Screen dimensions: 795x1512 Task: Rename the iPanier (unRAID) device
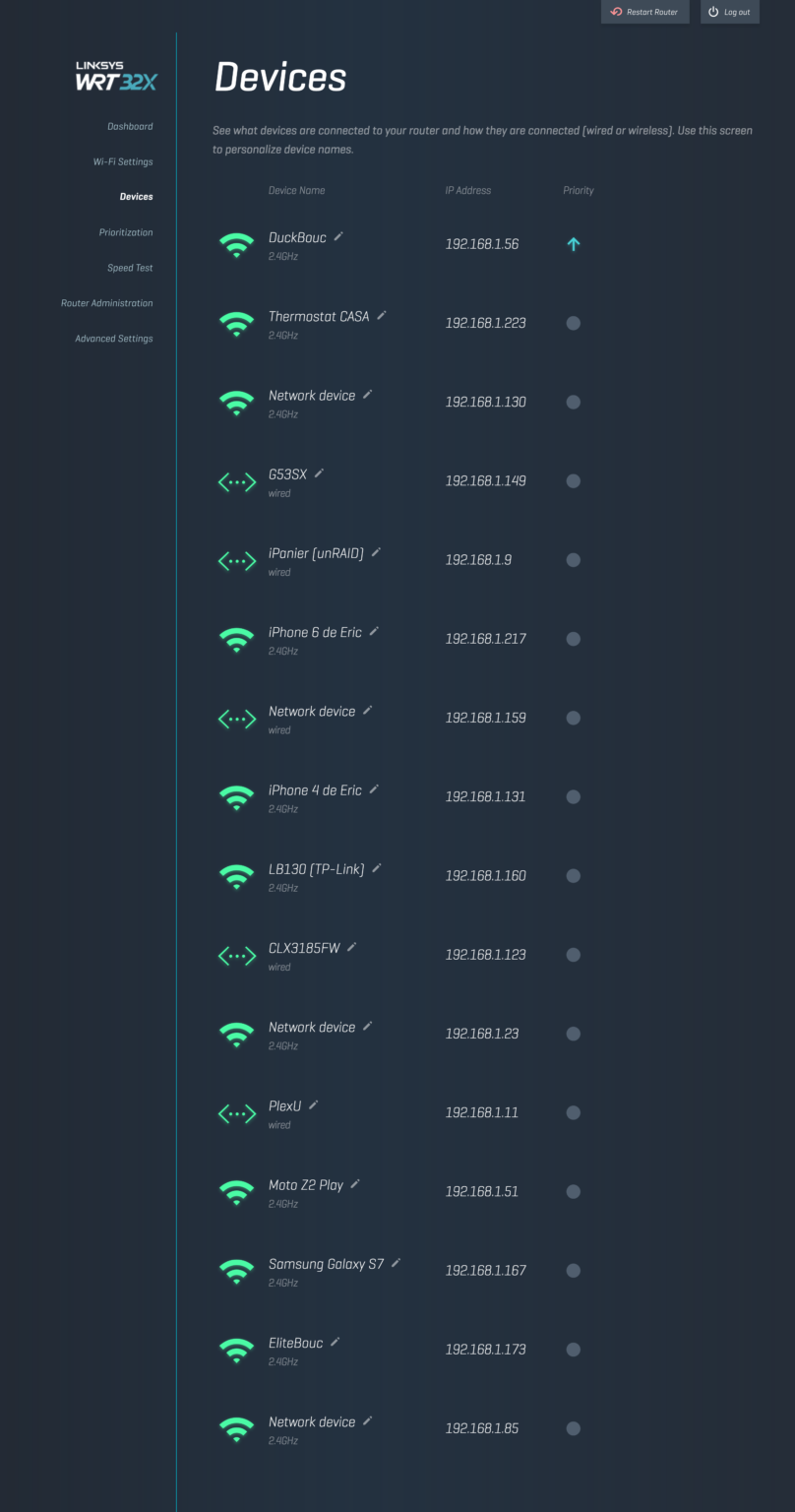pos(376,552)
